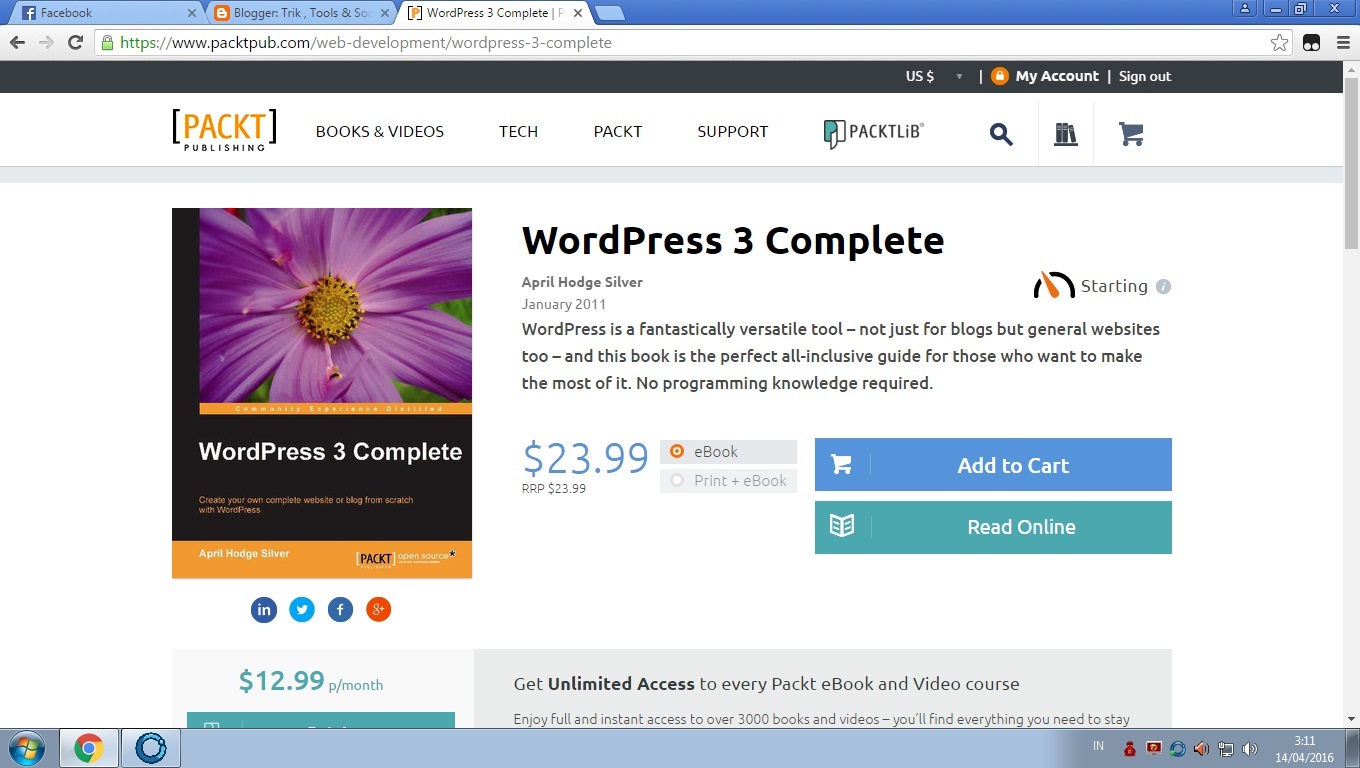Open the Tech menu
1360x768 pixels.
pos(518,131)
